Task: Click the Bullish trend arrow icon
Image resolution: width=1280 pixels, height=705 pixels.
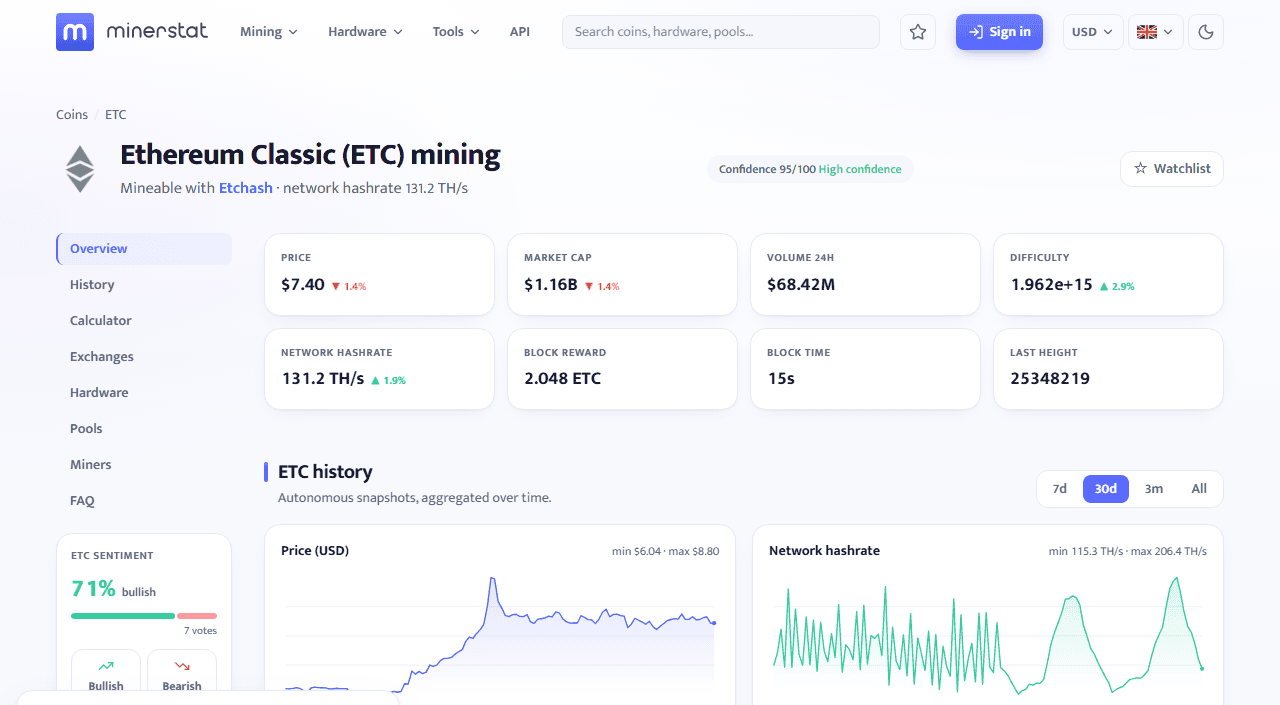Action: (106, 666)
